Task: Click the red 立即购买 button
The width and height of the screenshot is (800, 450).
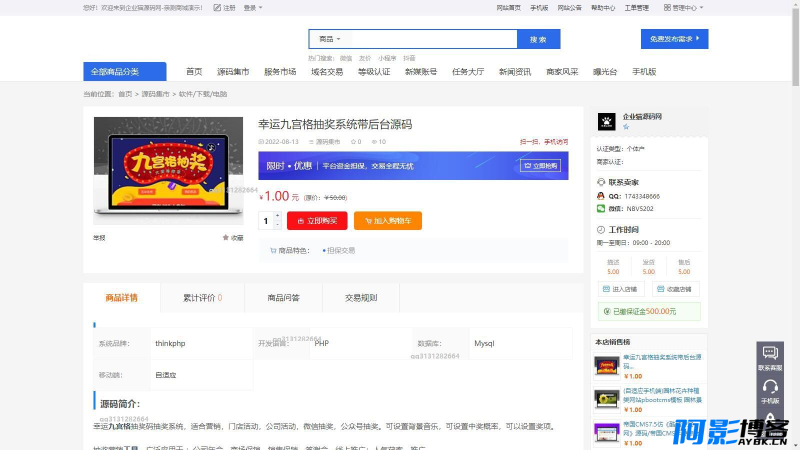Action: (x=317, y=221)
